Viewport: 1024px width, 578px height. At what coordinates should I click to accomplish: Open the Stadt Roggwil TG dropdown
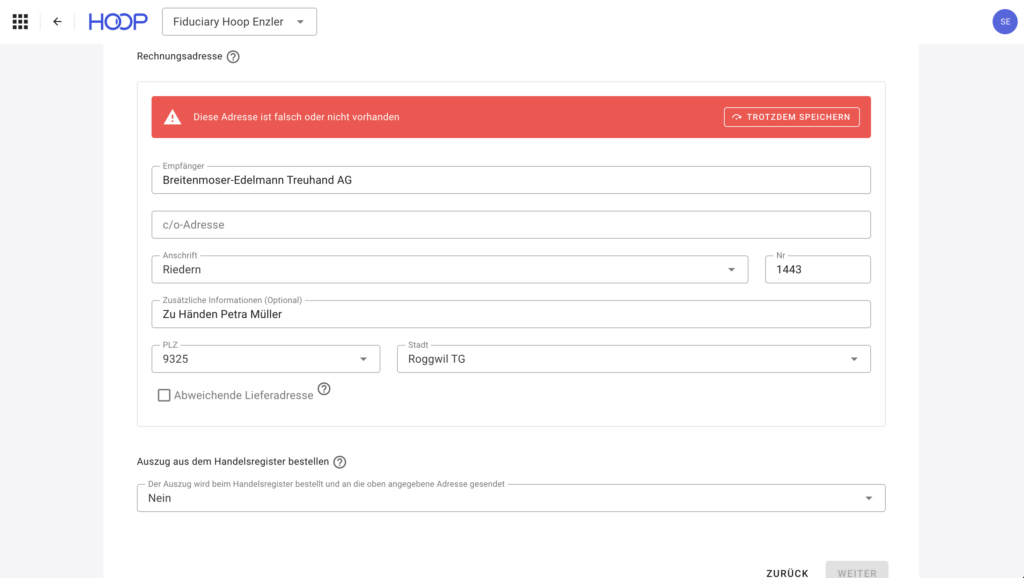pyautogui.click(x=633, y=359)
